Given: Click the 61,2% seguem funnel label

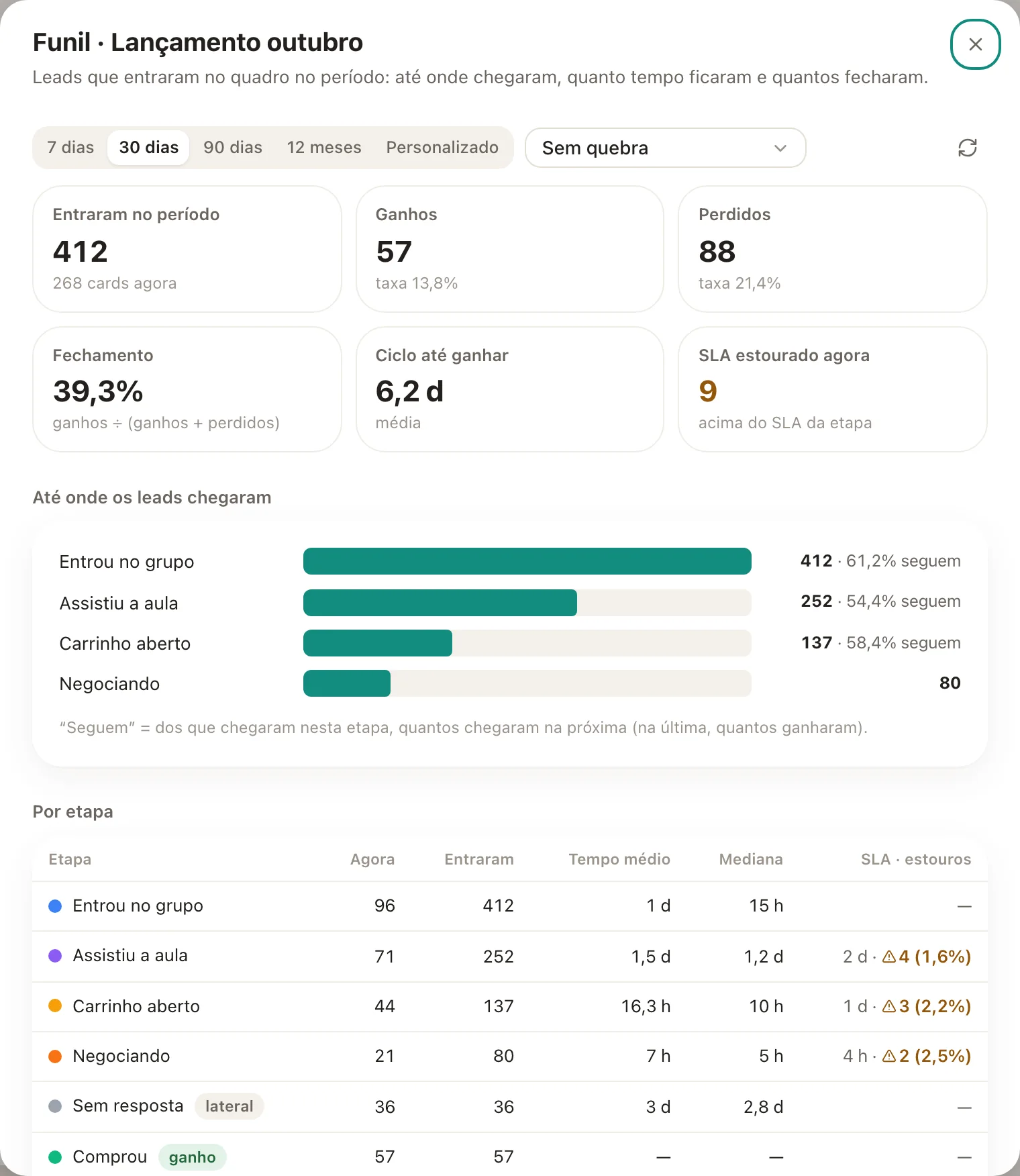Looking at the screenshot, I should [x=903, y=561].
